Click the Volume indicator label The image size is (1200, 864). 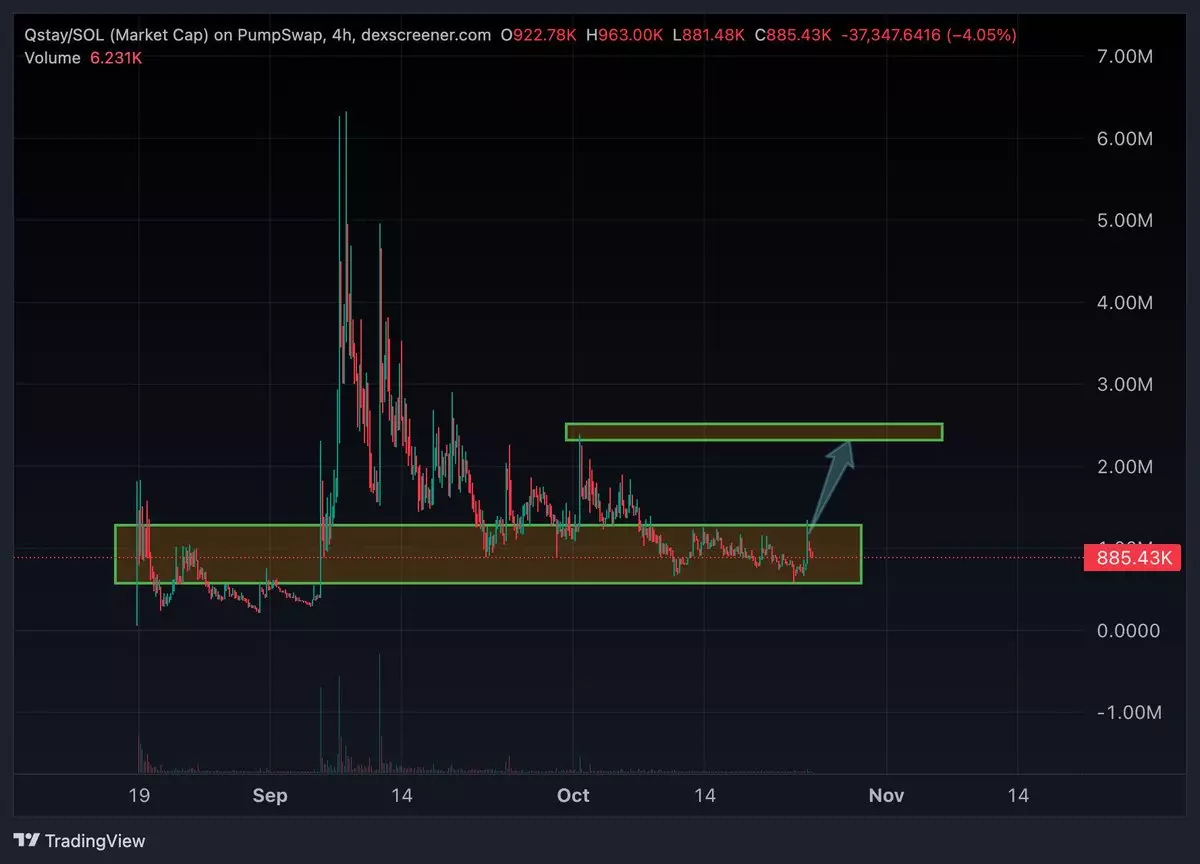click(52, 58)
